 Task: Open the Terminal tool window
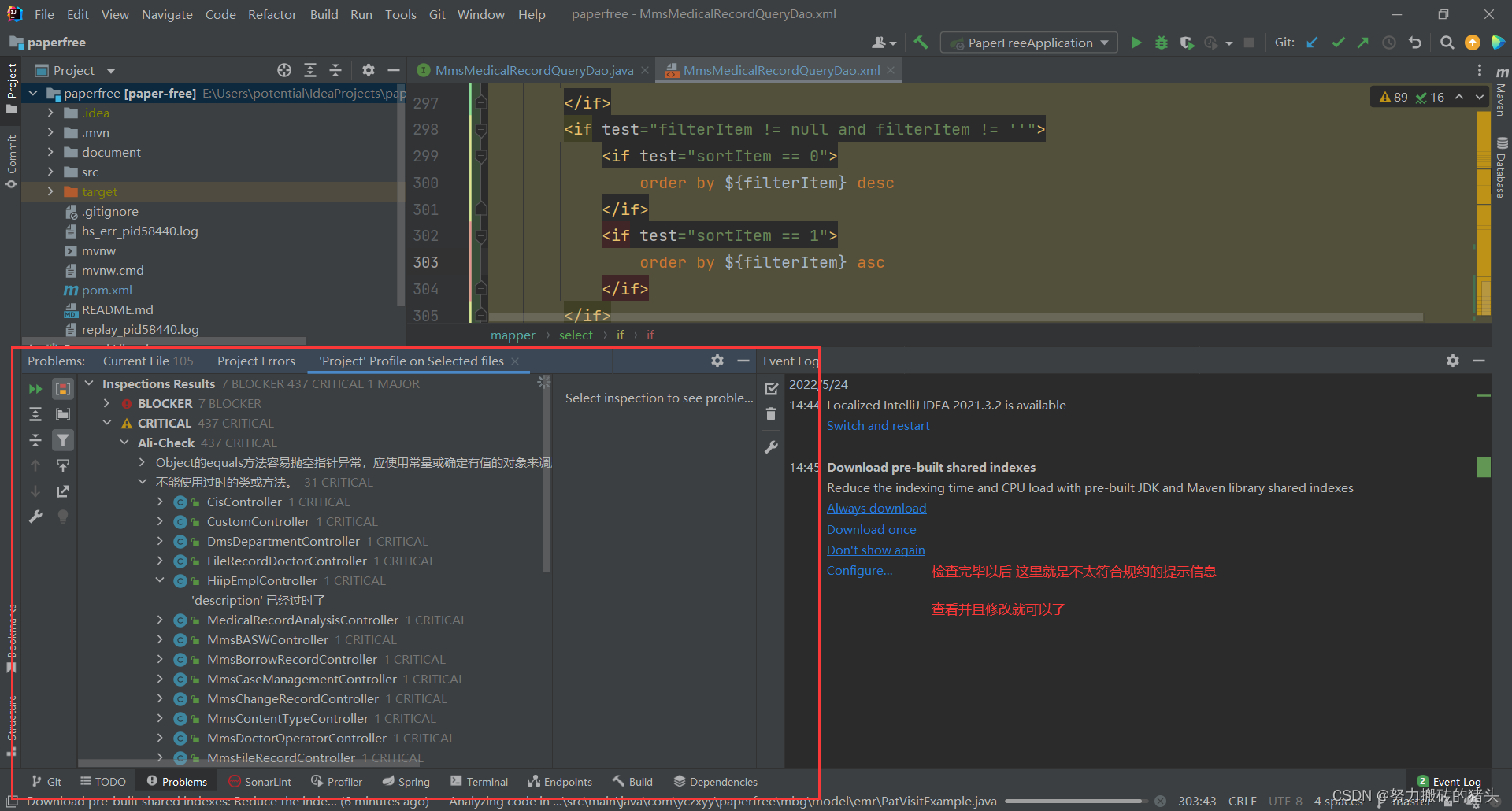tap(479, 781)
